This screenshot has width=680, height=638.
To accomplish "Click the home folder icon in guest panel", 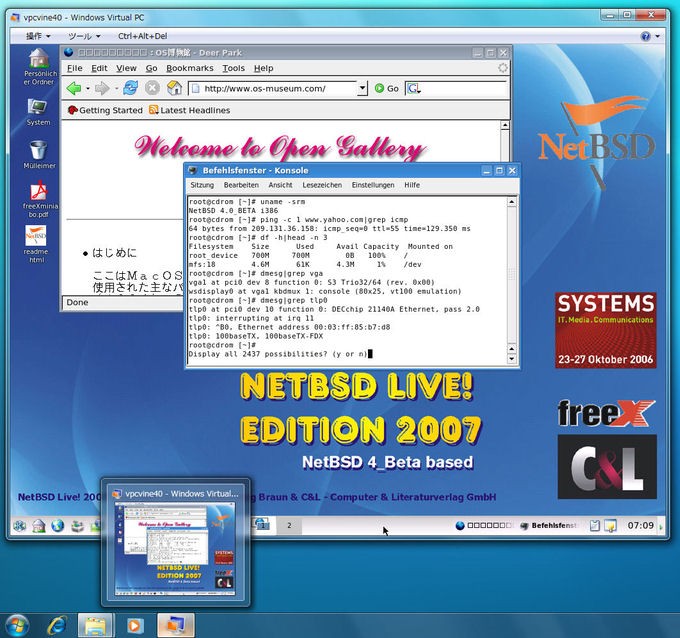I will coord(39,526).
